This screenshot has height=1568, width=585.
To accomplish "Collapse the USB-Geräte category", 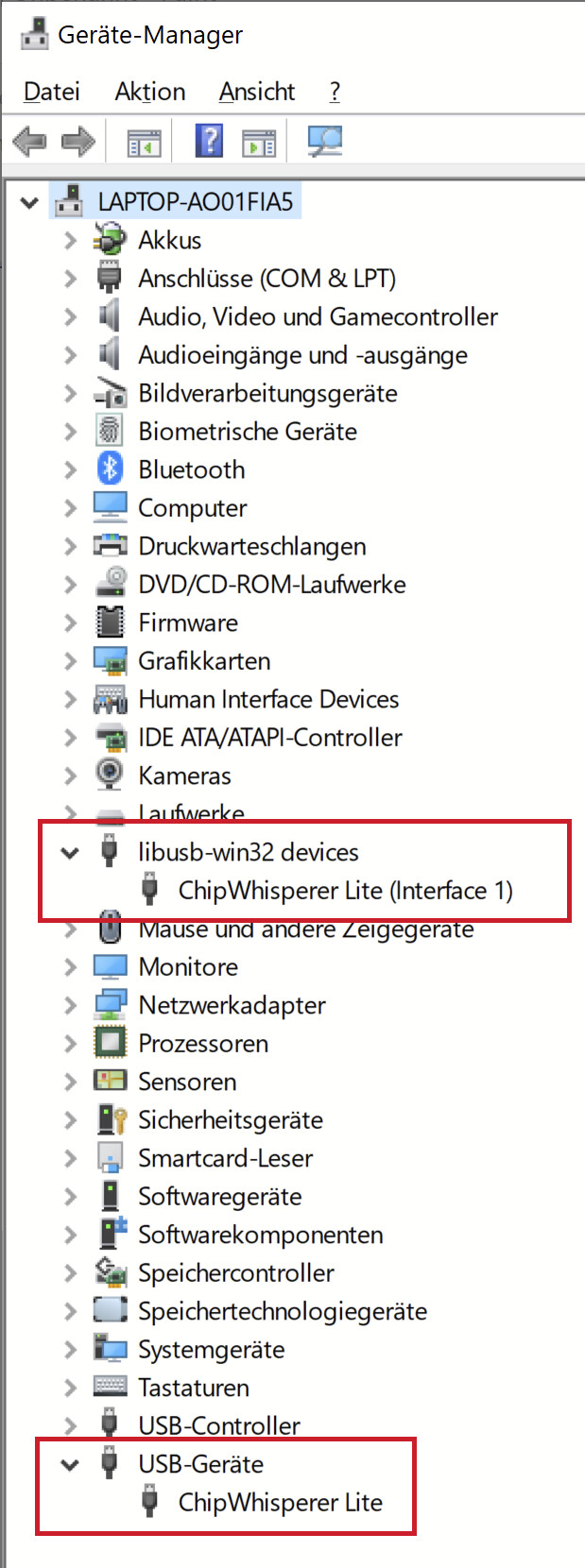I will pos(69,1464).
